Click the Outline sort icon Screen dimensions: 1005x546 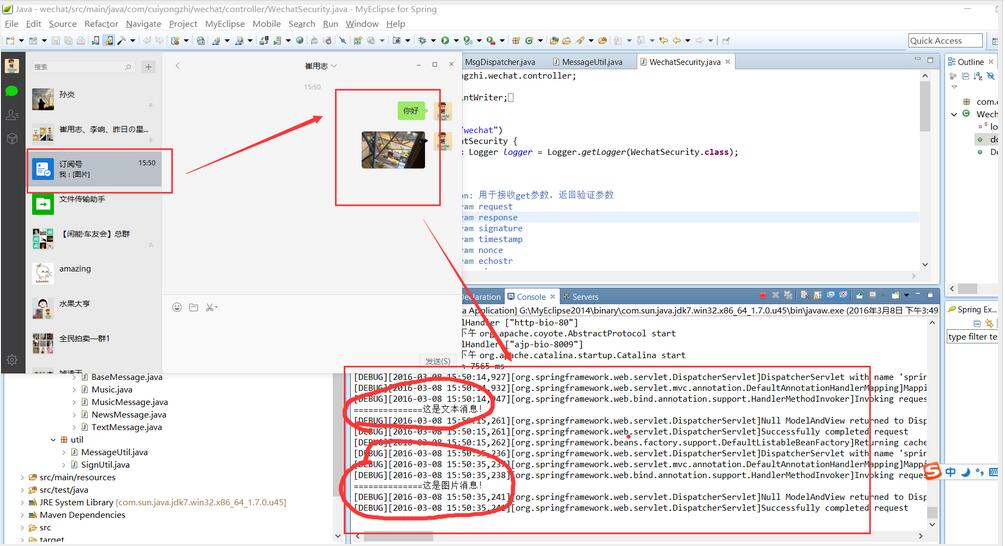click(x=978, y=76)
